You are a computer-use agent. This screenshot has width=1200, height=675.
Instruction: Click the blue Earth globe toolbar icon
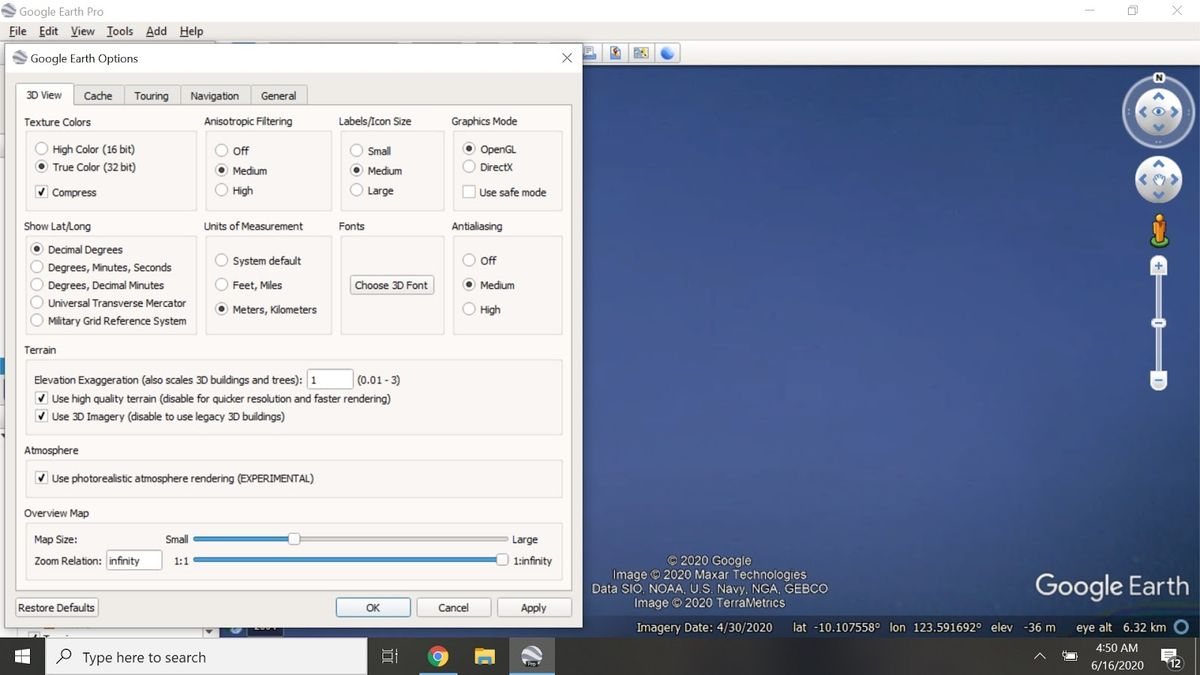668,53
